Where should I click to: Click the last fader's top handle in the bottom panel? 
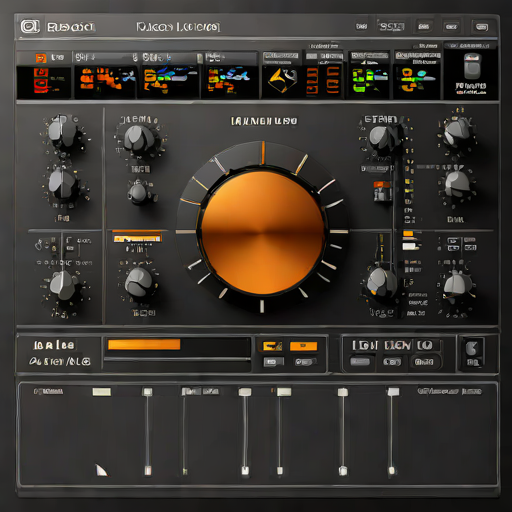393,391
